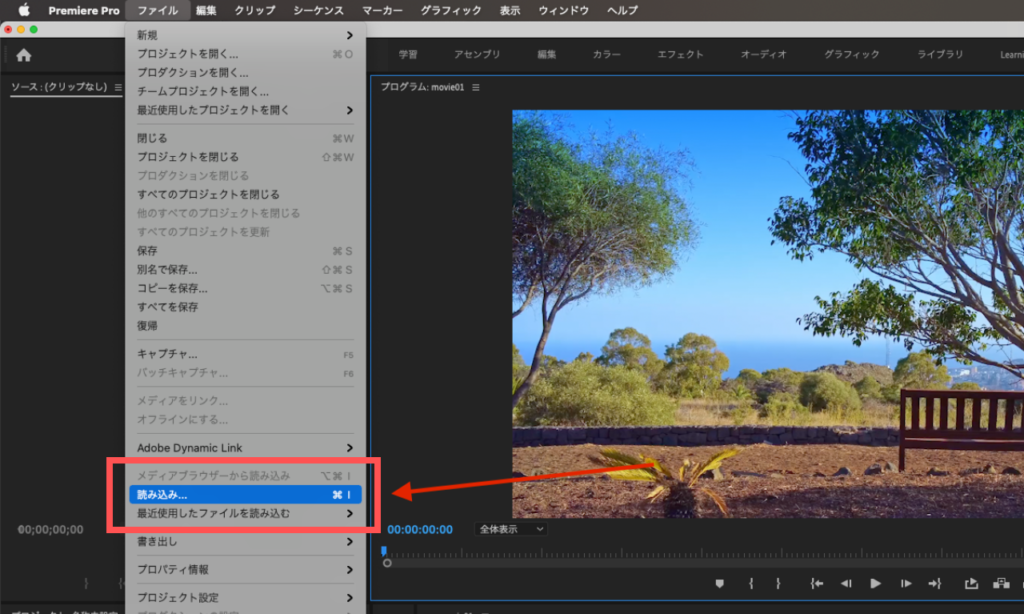This screenshot has width=1024, height=614.
Task: Click the blue 00:00:00:00 program timecode
Action: 420,530
